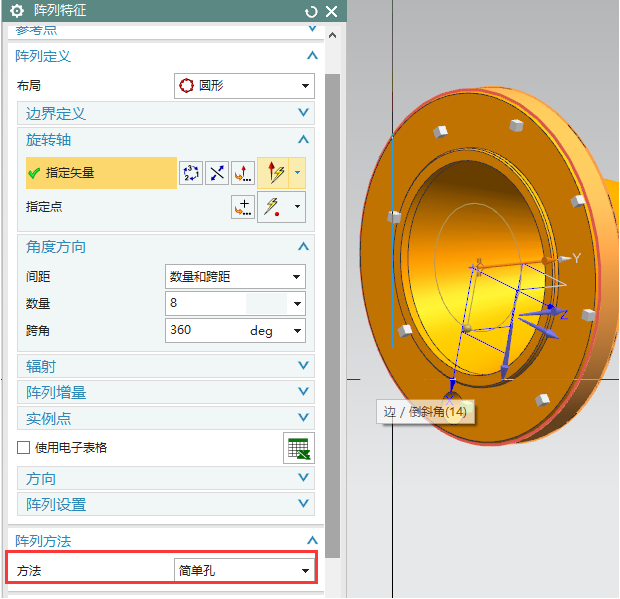The image size is (620, 599).
Task: Open the vector dialog icon
Action: pos(242,173)
